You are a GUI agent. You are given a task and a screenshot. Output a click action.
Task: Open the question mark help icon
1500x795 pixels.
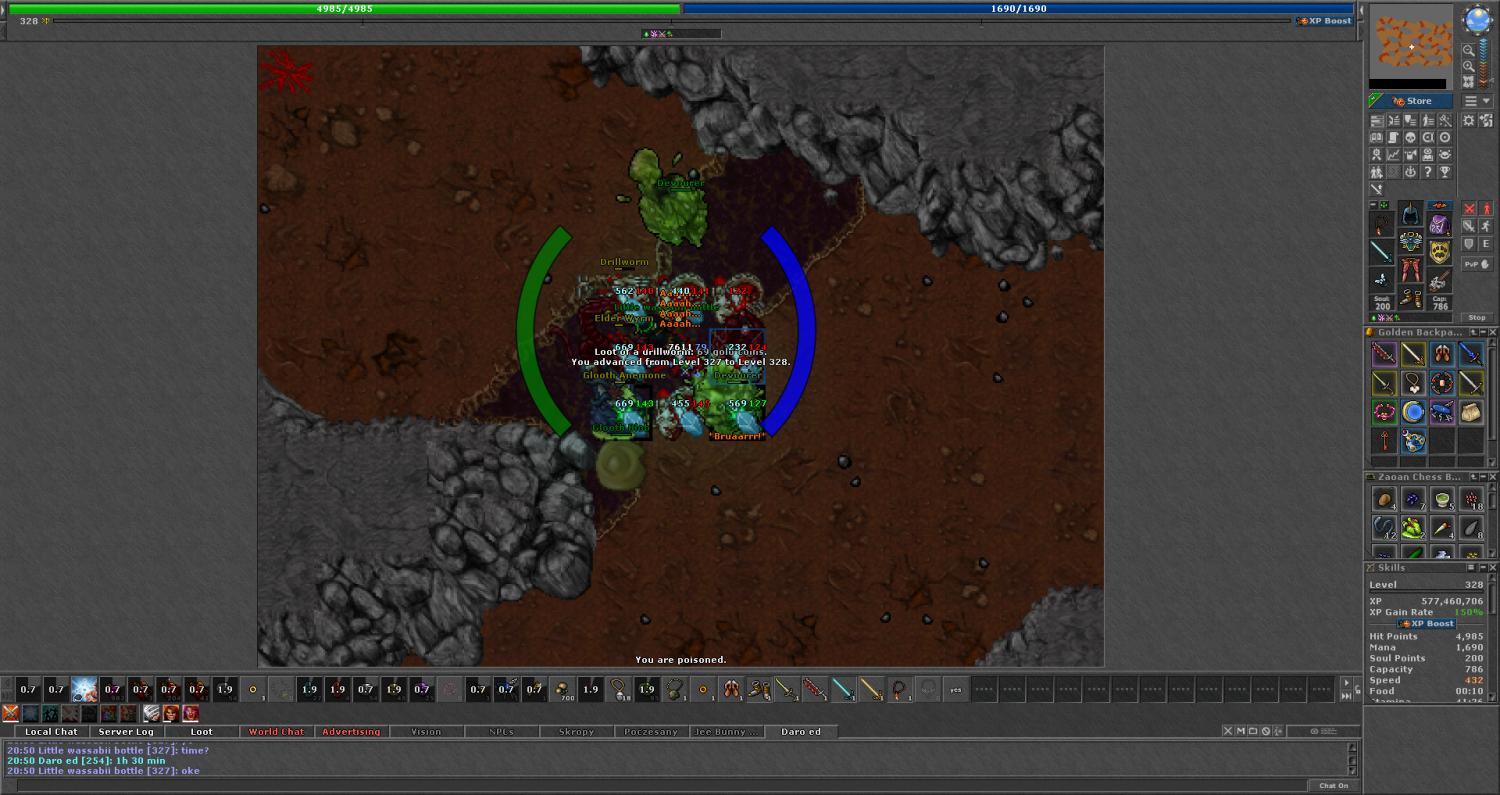1428,171
